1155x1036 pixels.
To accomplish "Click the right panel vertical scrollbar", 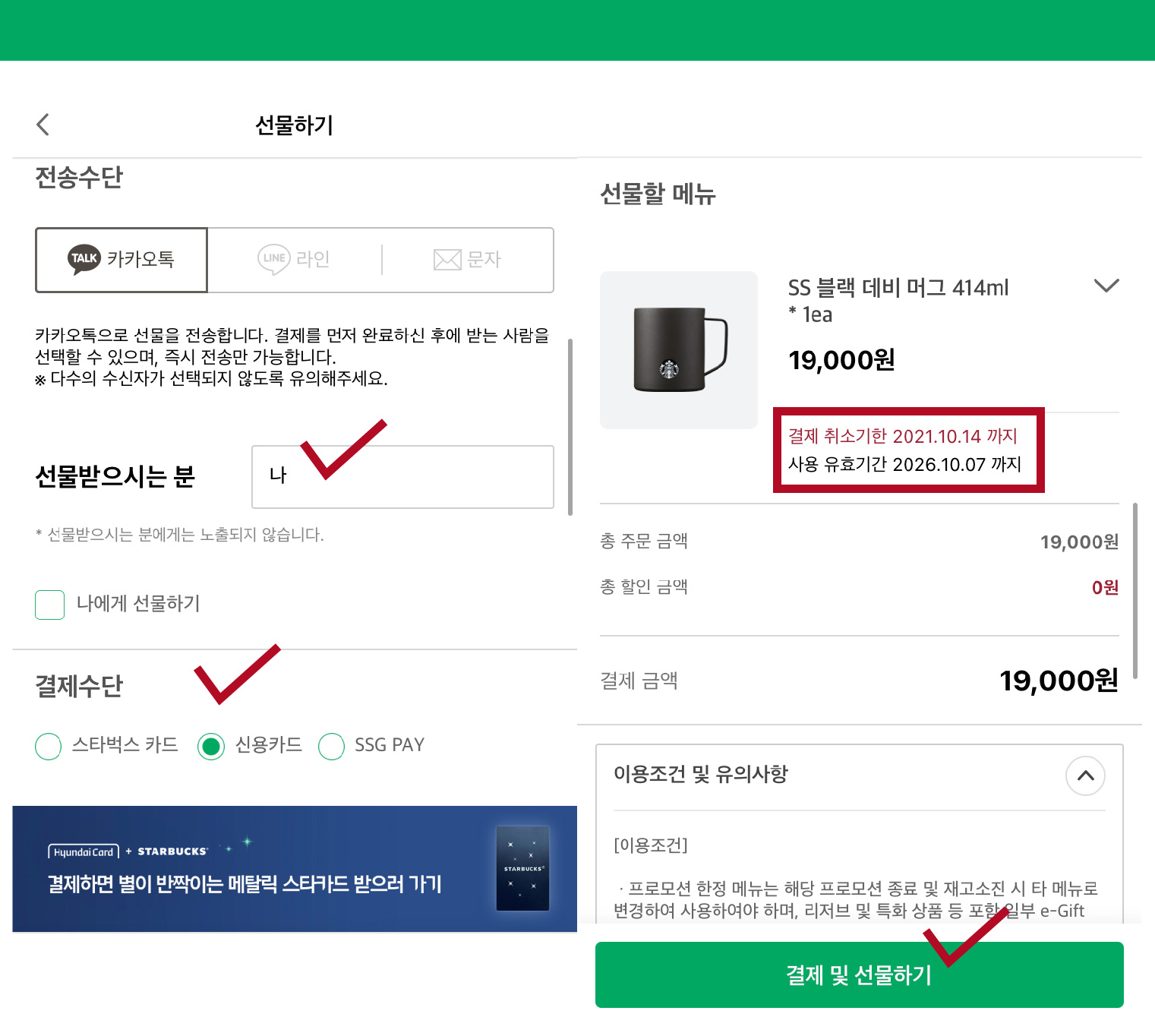I will pyautogui.click(x=1135, y=590).
